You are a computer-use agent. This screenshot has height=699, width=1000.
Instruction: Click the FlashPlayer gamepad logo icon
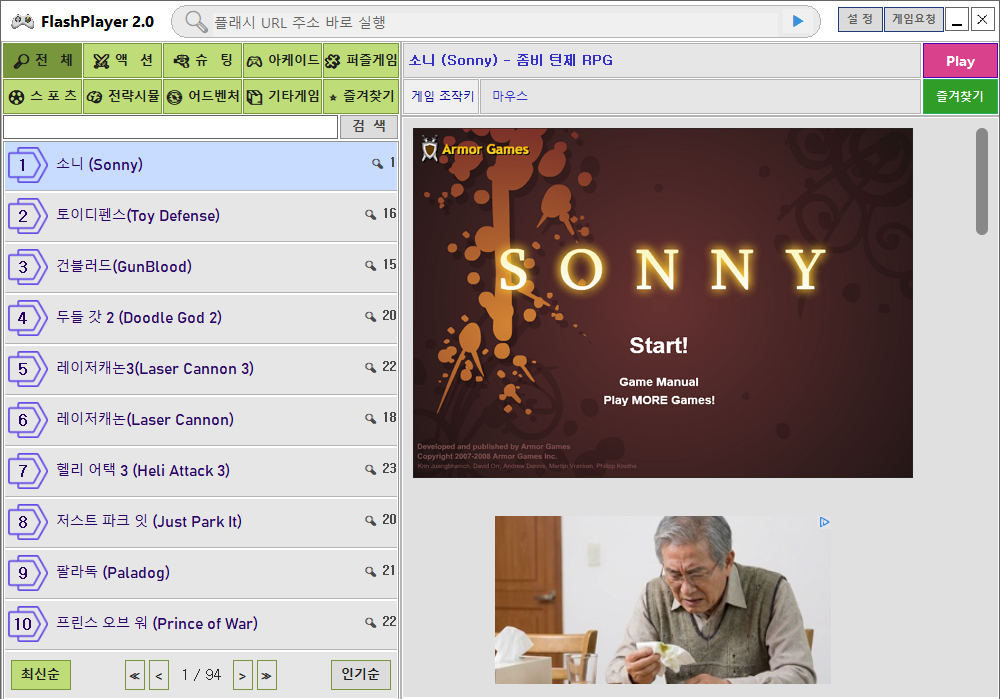(x=22, y=22)
